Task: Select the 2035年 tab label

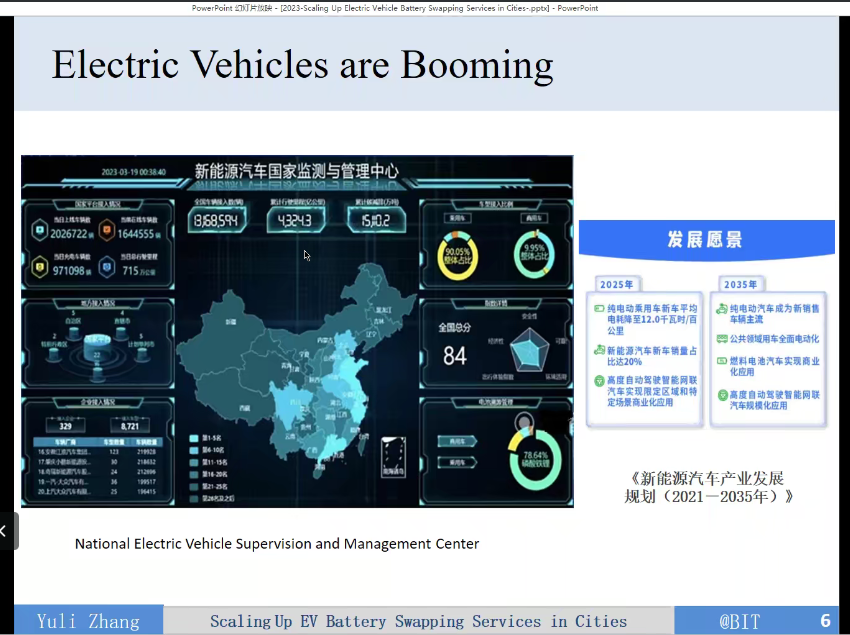Action: point(738,284)
